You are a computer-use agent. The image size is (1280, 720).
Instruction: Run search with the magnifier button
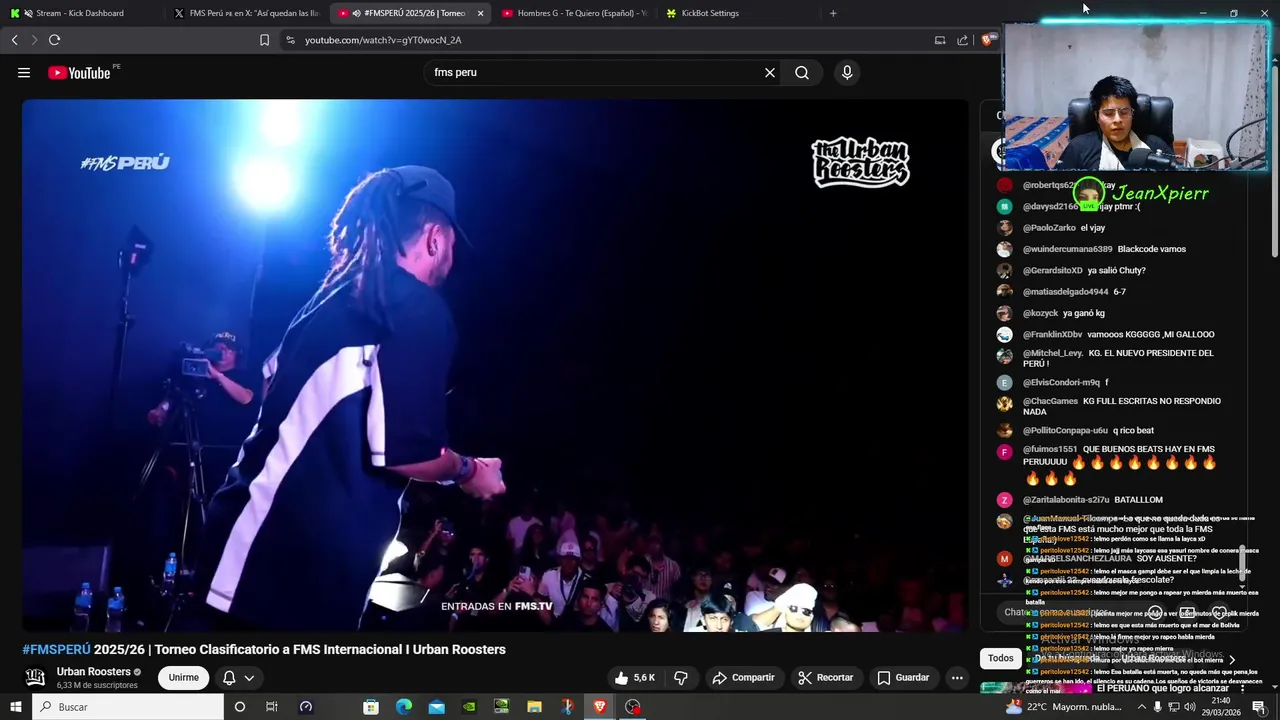tap(802, 72)
